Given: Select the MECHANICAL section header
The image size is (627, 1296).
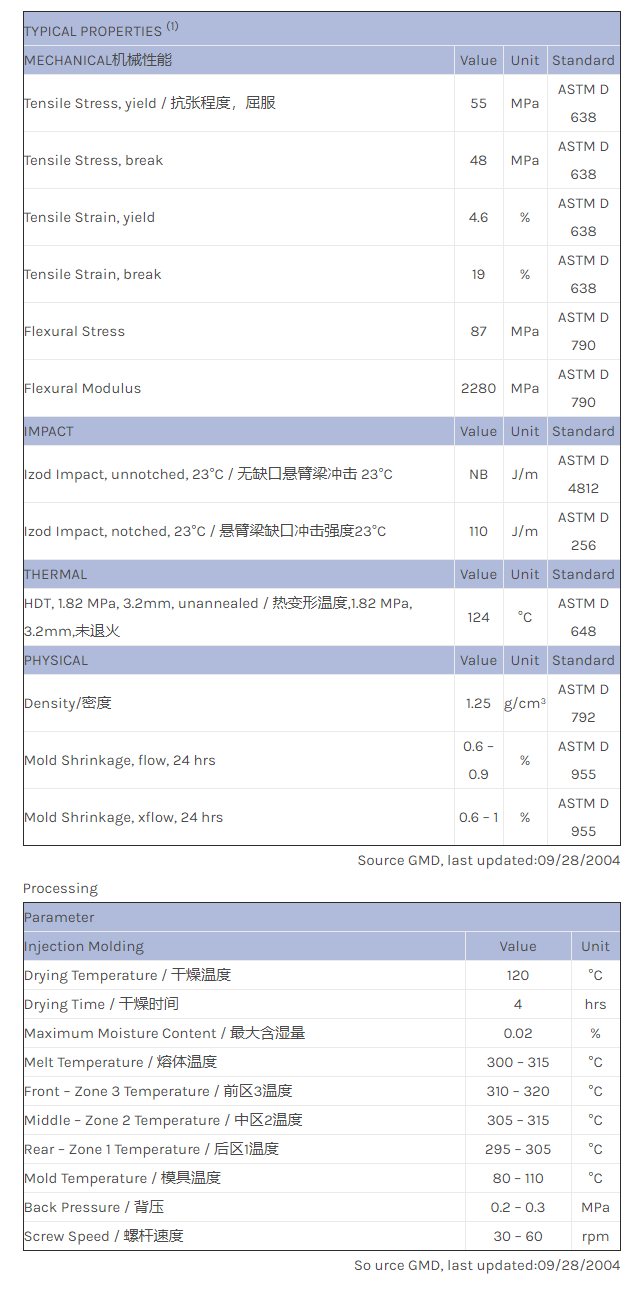Looking at the screenshot, I should point(98,60).
